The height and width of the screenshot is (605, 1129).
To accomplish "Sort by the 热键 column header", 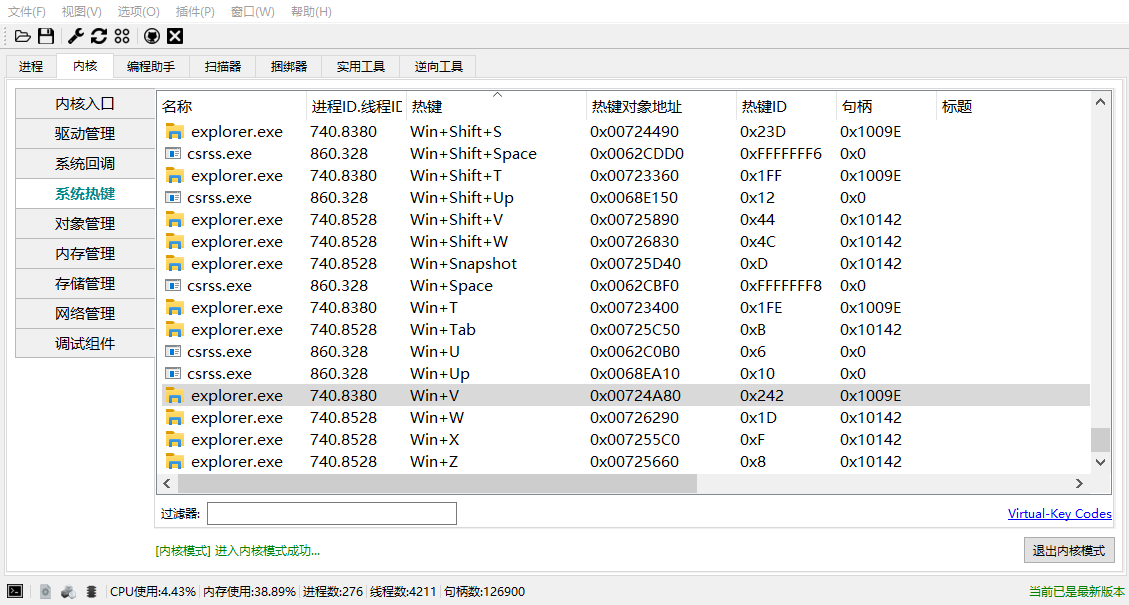I will click(x=427, y=107).
